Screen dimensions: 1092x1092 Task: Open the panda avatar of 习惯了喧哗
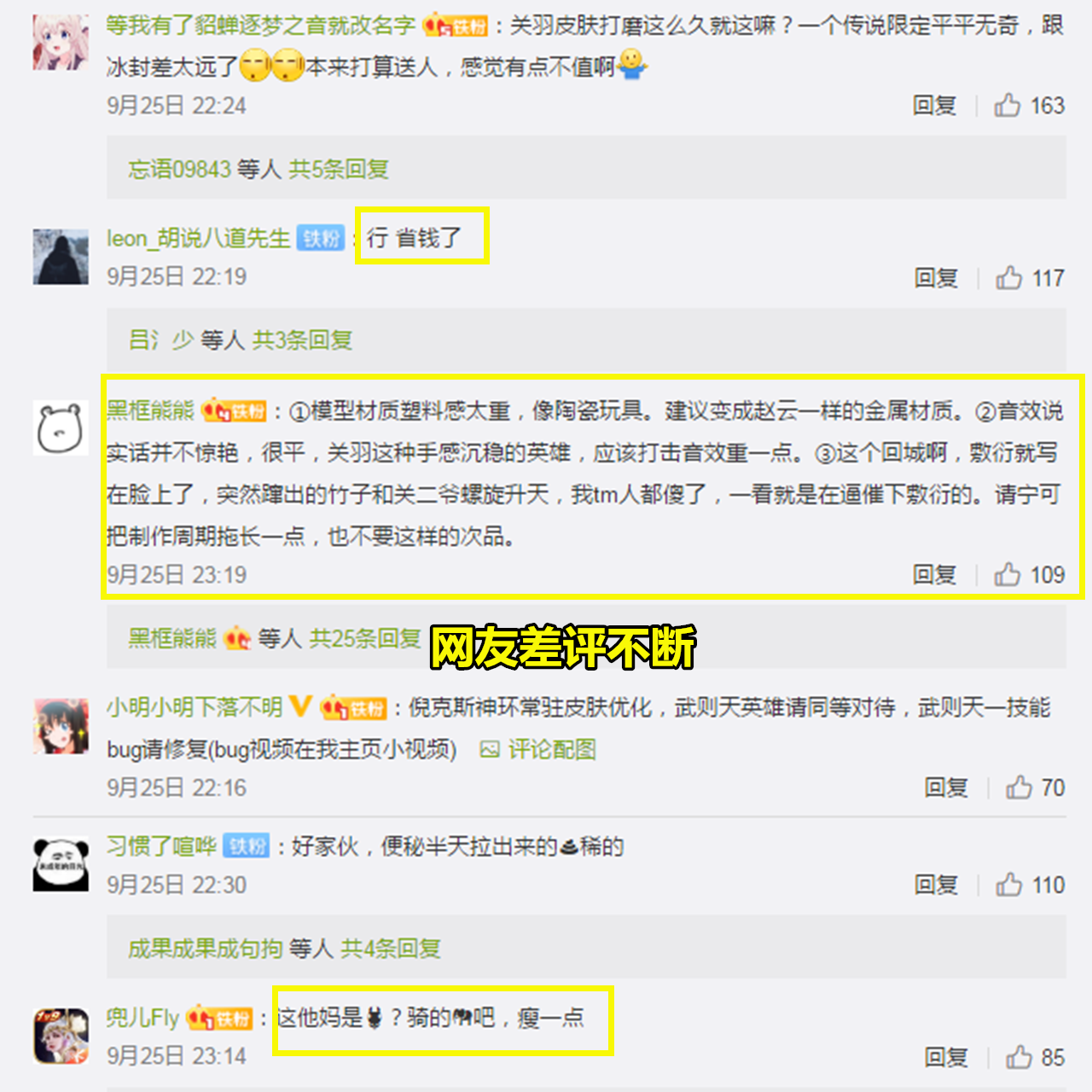click(x=61, y=864)
